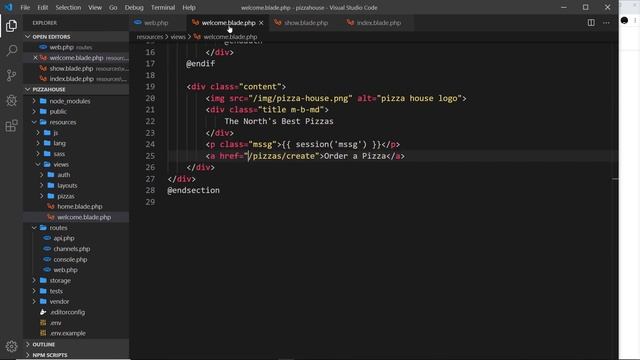Viewport: 640px width, 360px height.
Task: Switch to the web.php editor tab
Action: [157, 23]
